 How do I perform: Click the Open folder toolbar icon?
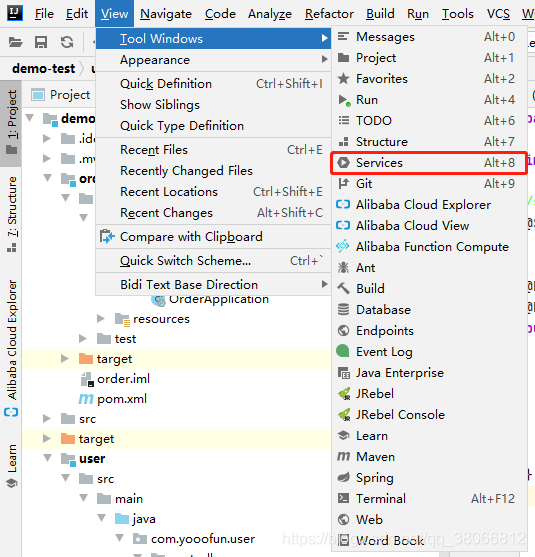tap(15, 42)
